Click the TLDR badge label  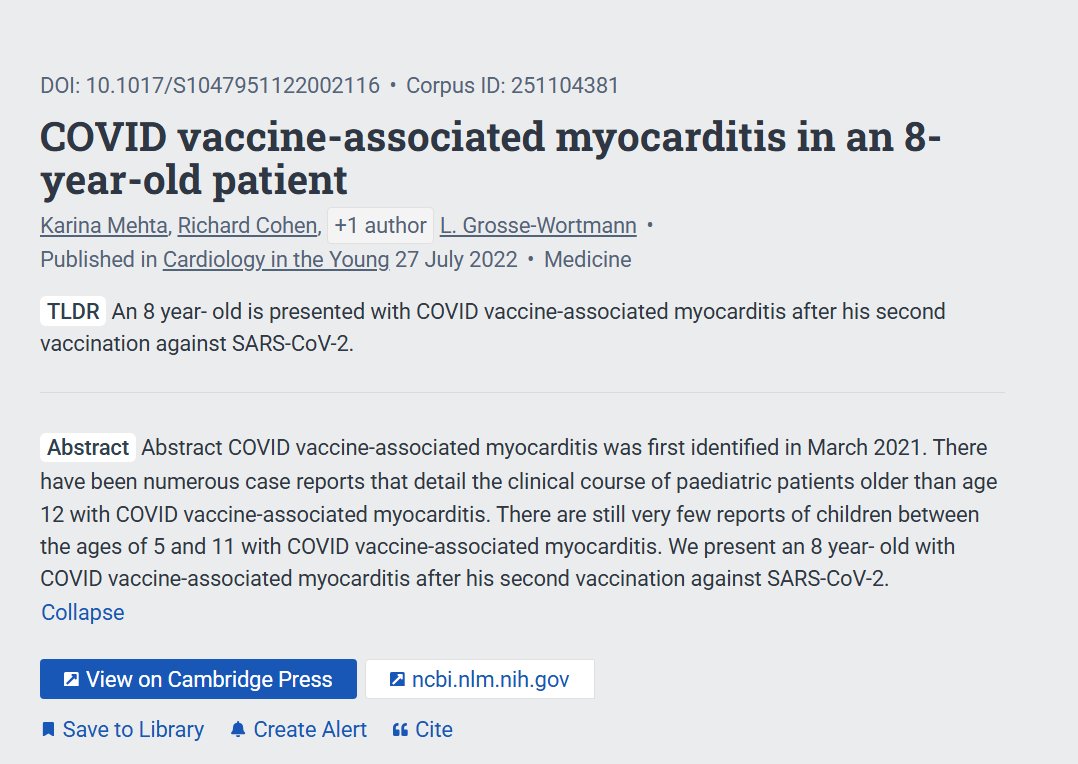click(73, 312)
